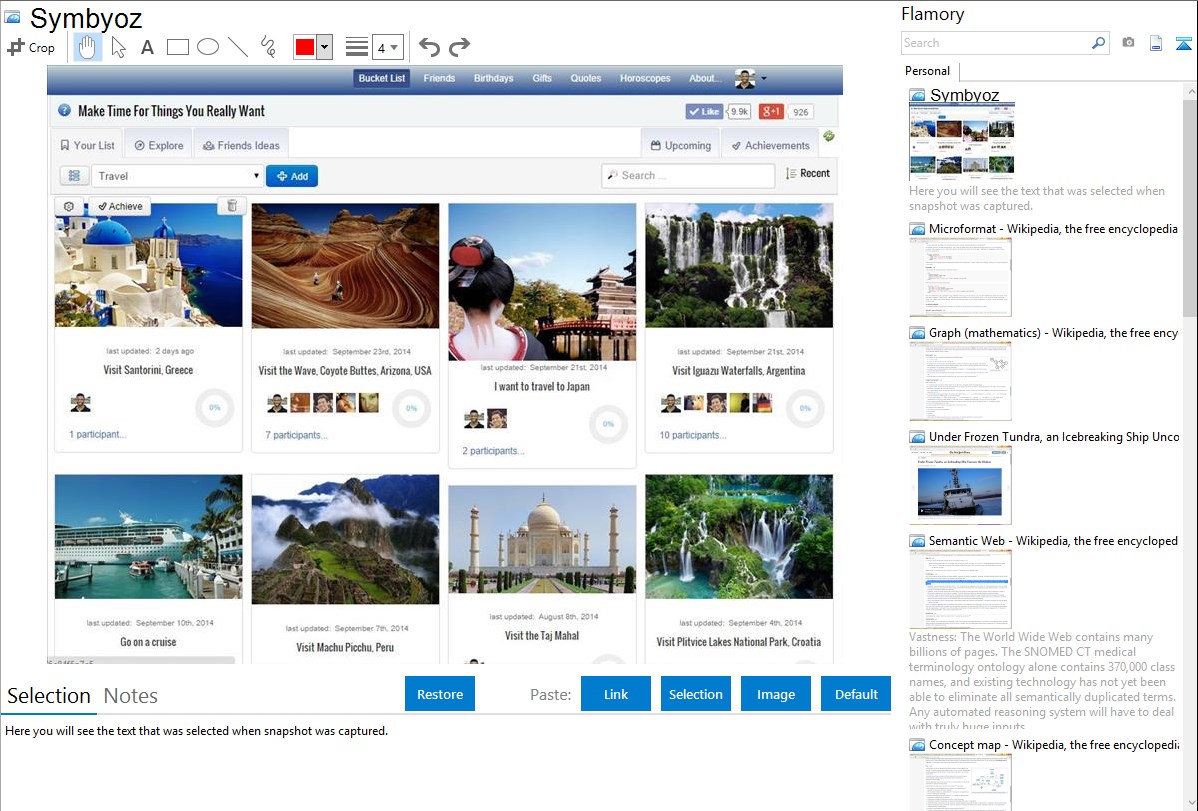Click the document icon in Flamory header
The image size is (1198, 811).
point(1156,43)
